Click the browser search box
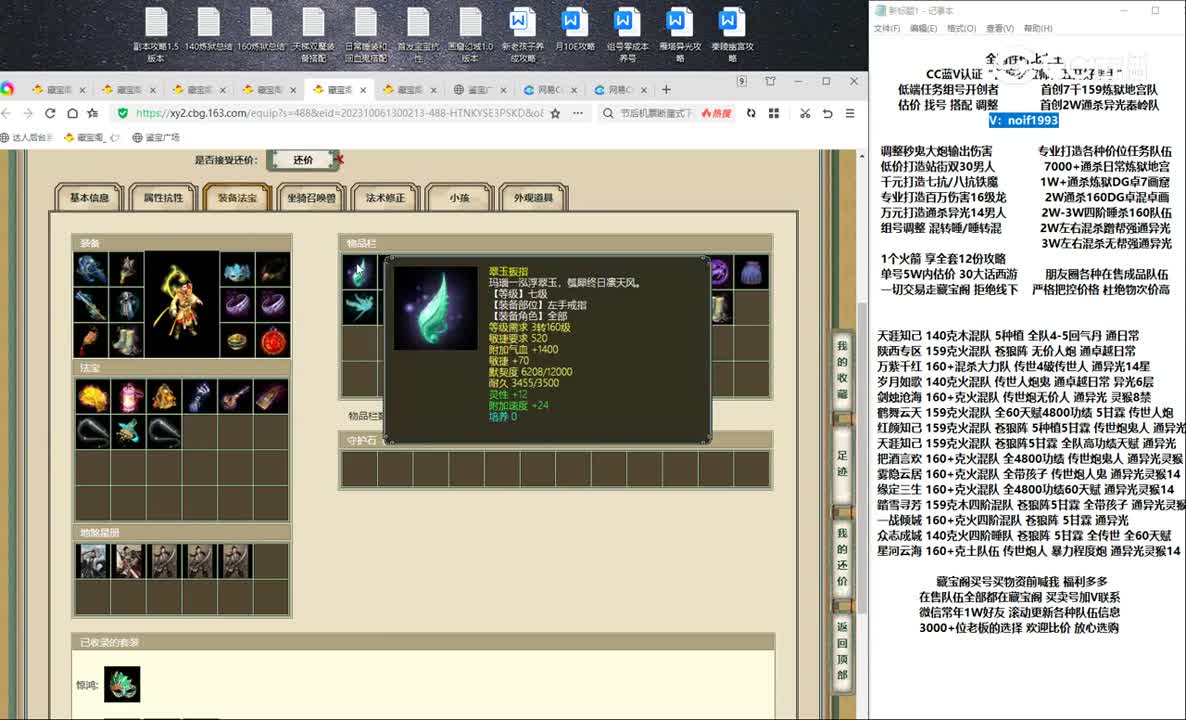Viewport: 1186px width, 720px height. [655, 113]
